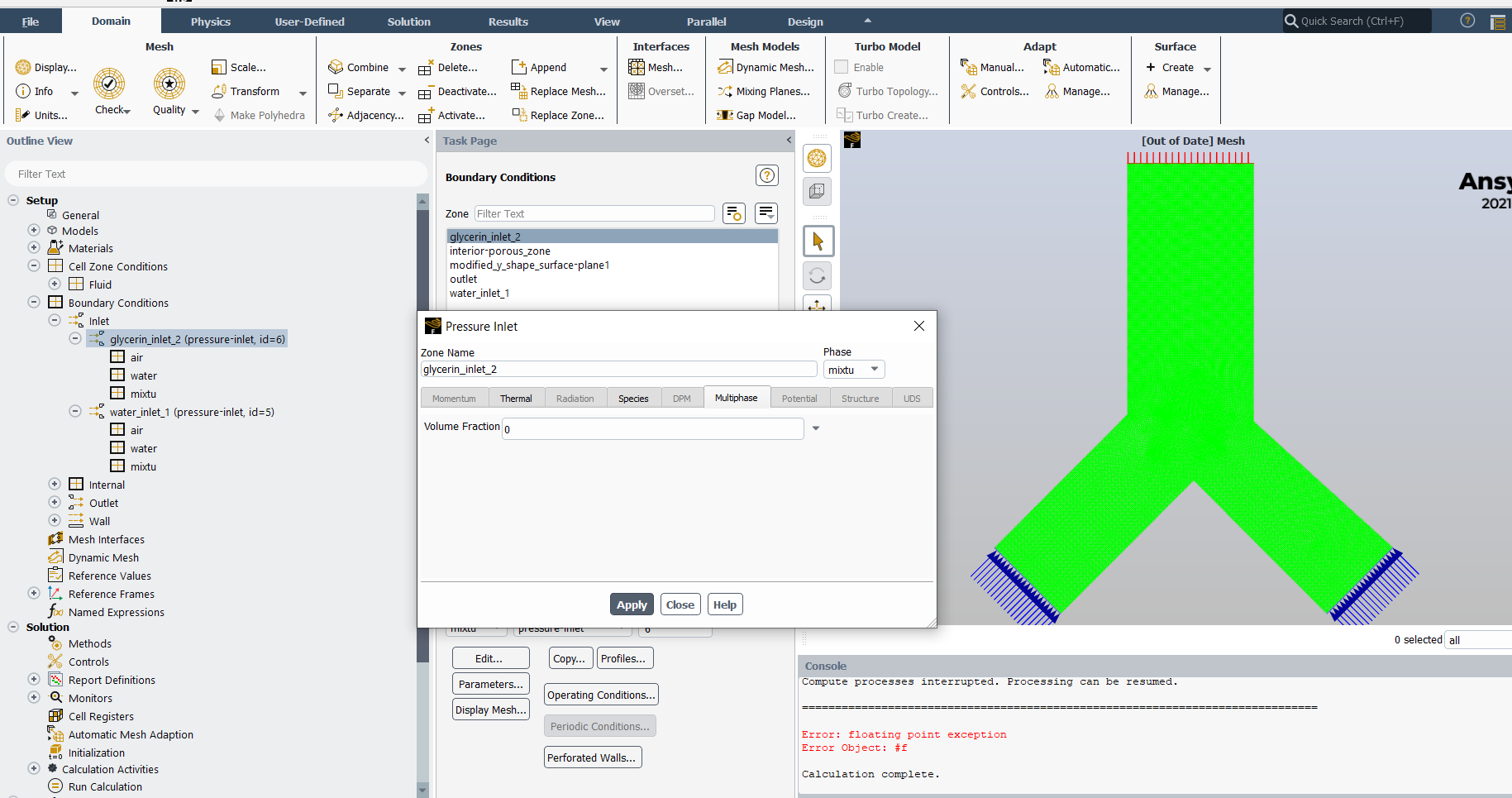
Task: Expand the Outlet tree node
Action: (55, 502)
